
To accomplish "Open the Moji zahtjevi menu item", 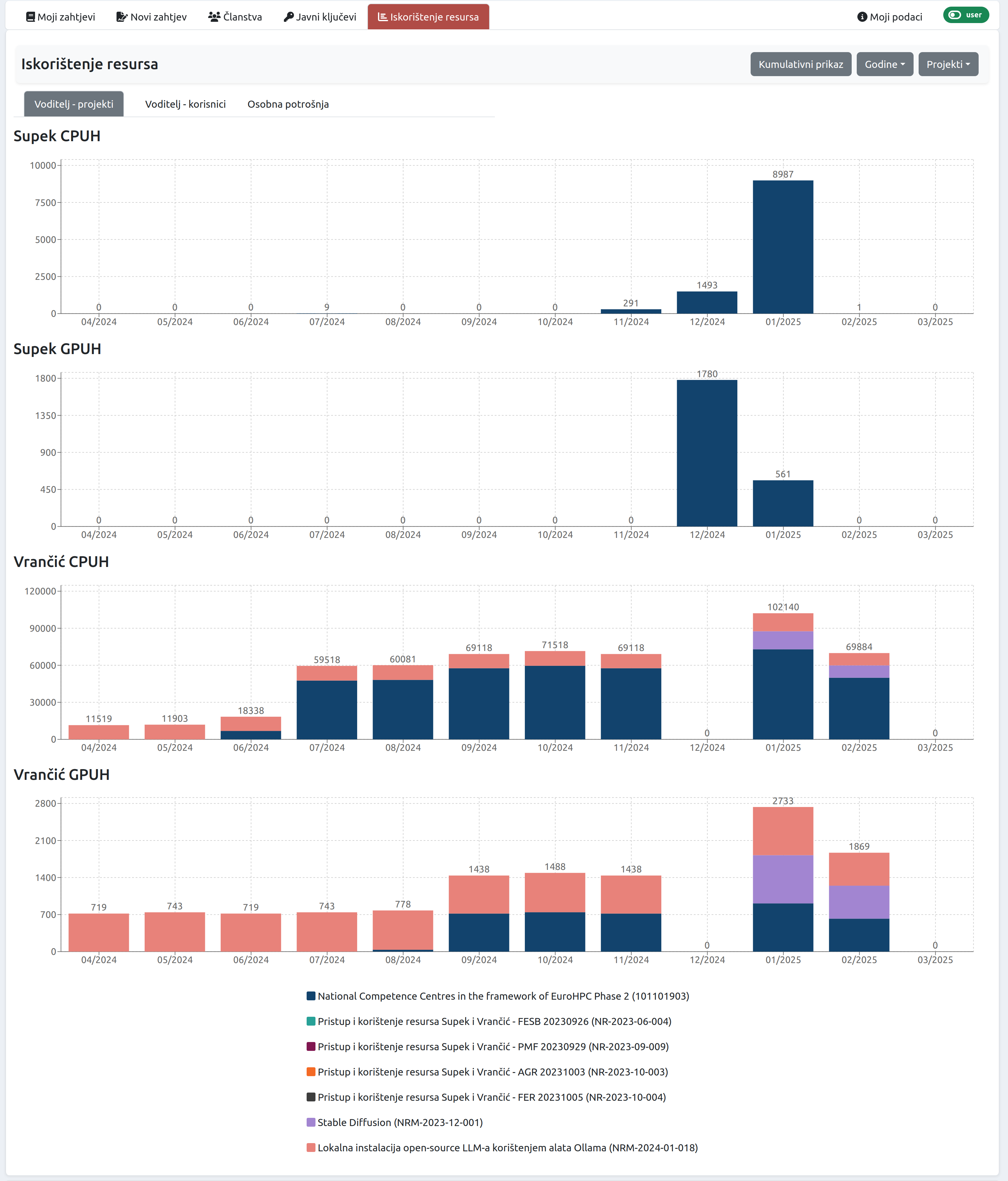I will (60, 17).
